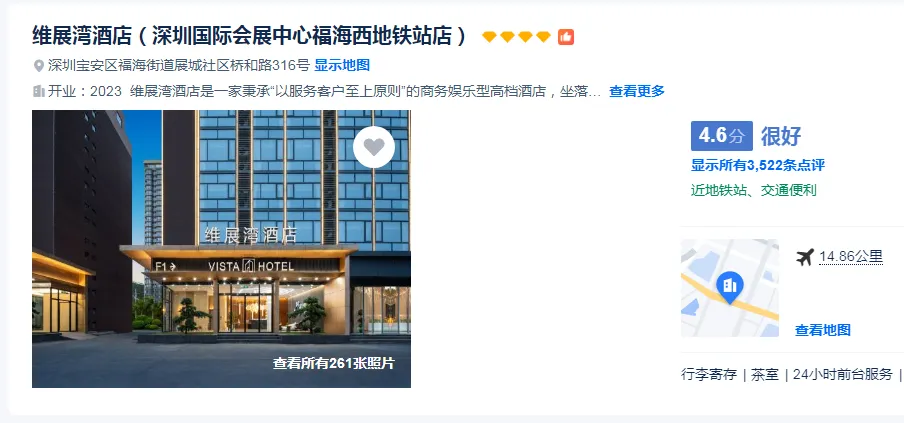This screenshot has width=904, height=423.
Task: Expand description with 查看更多
Action: [x=636, y=91]
